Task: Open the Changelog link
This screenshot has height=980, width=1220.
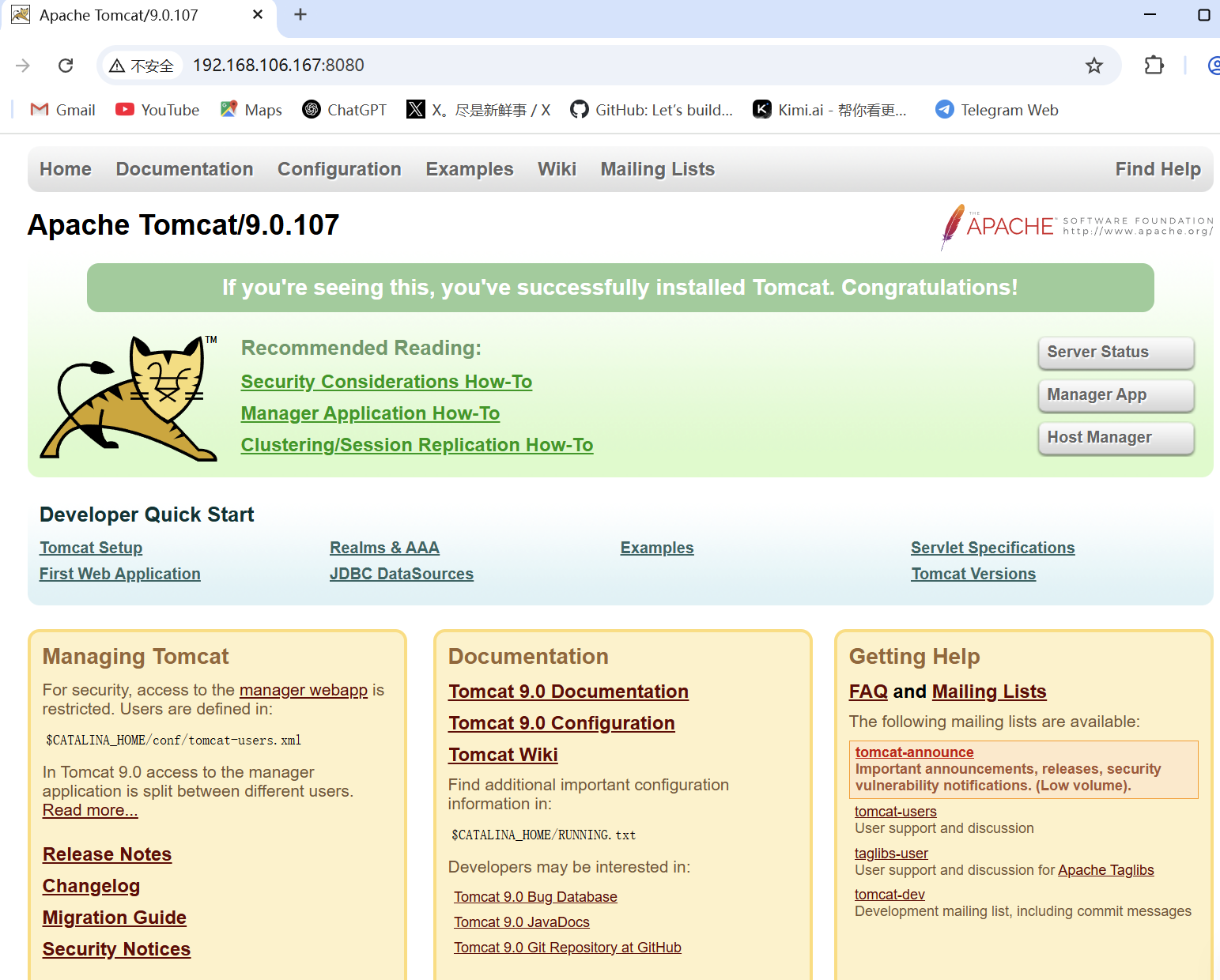Action: [91, 886]
